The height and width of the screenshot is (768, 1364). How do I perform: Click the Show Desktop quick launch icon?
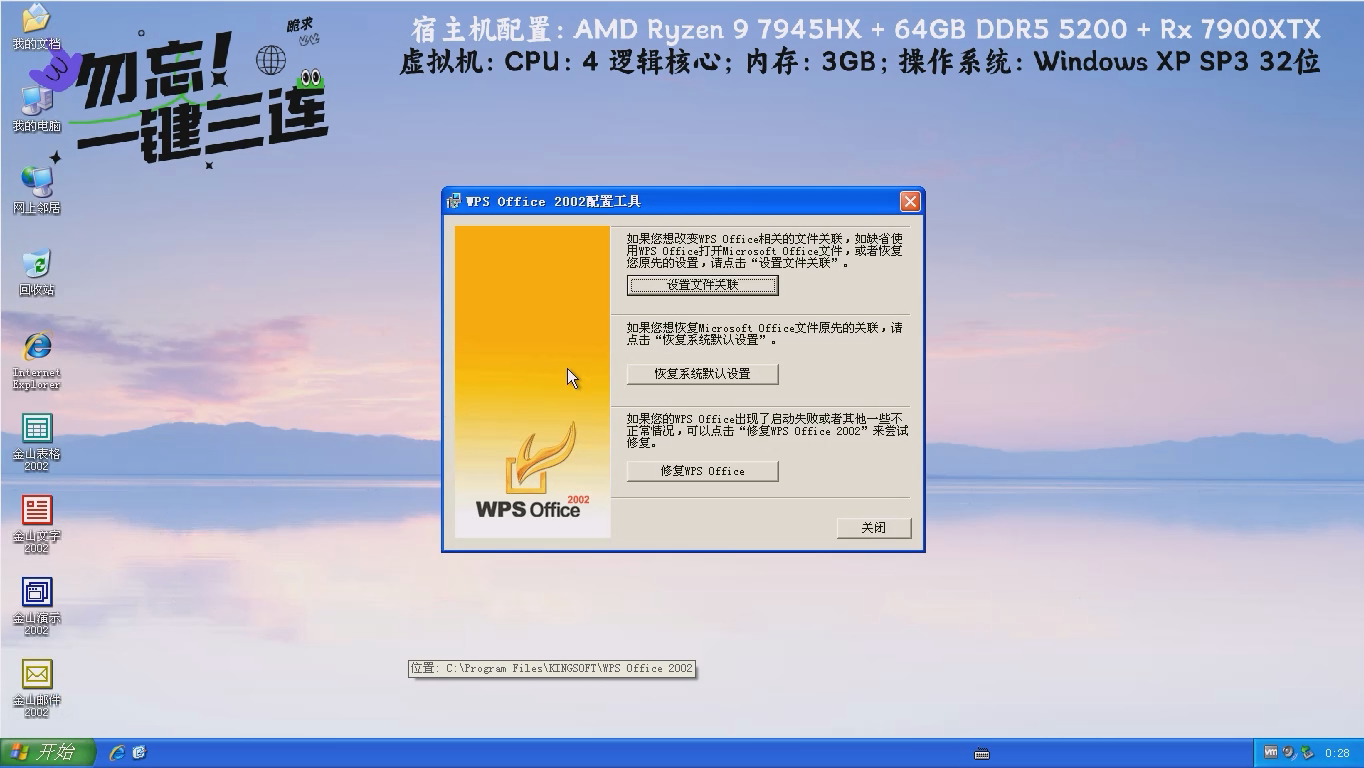point(139,752)
